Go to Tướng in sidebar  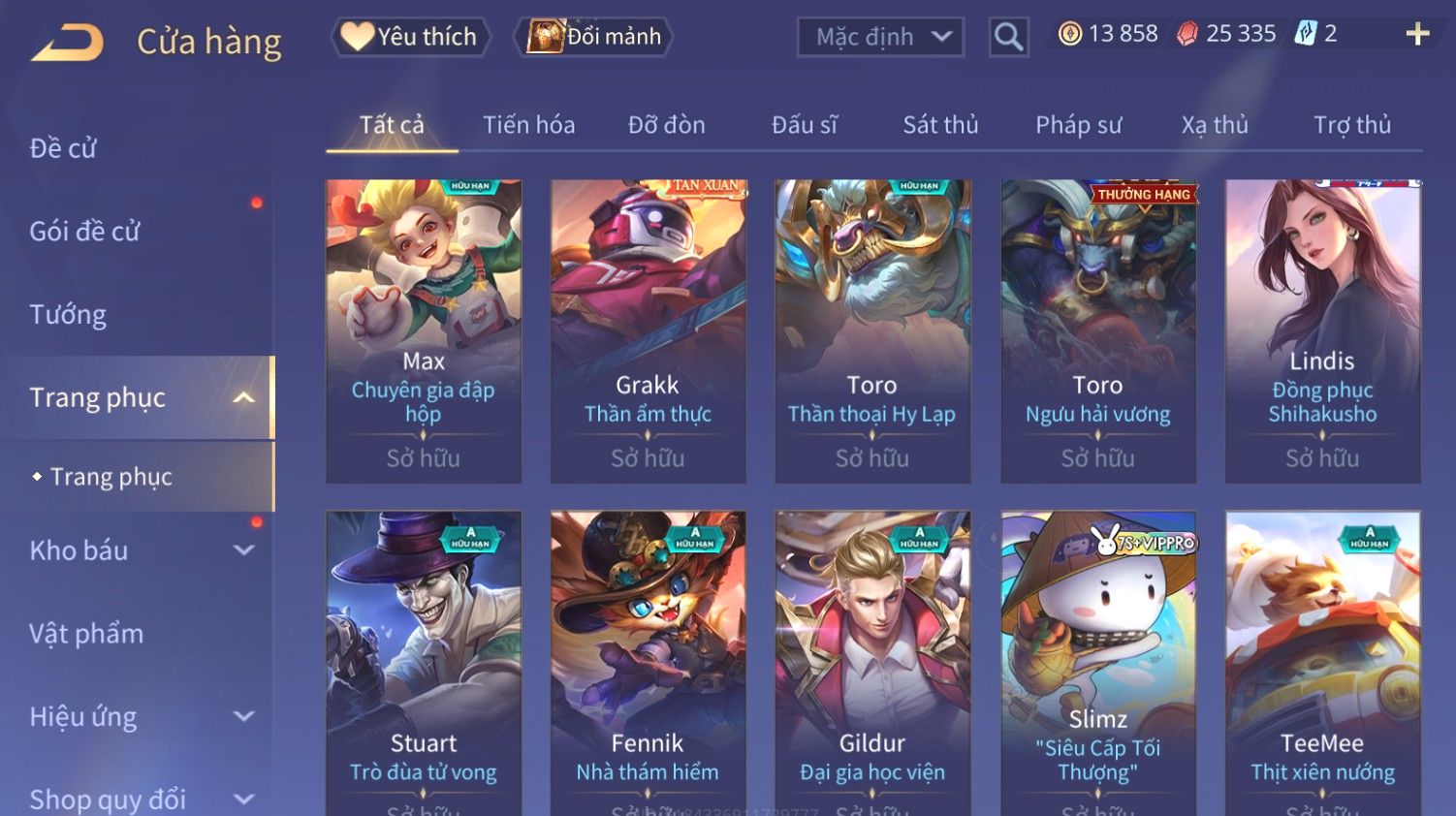pos(68,315)
